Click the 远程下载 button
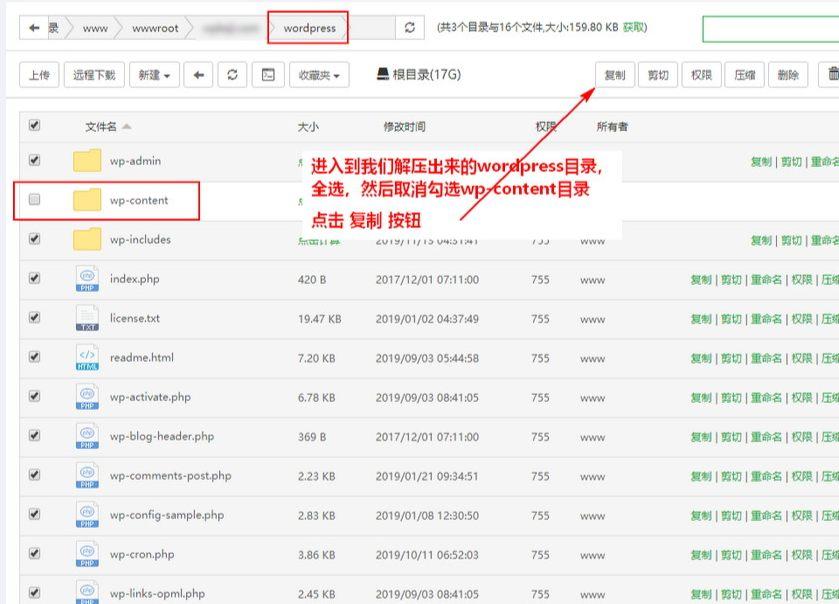 pos(94,75)
